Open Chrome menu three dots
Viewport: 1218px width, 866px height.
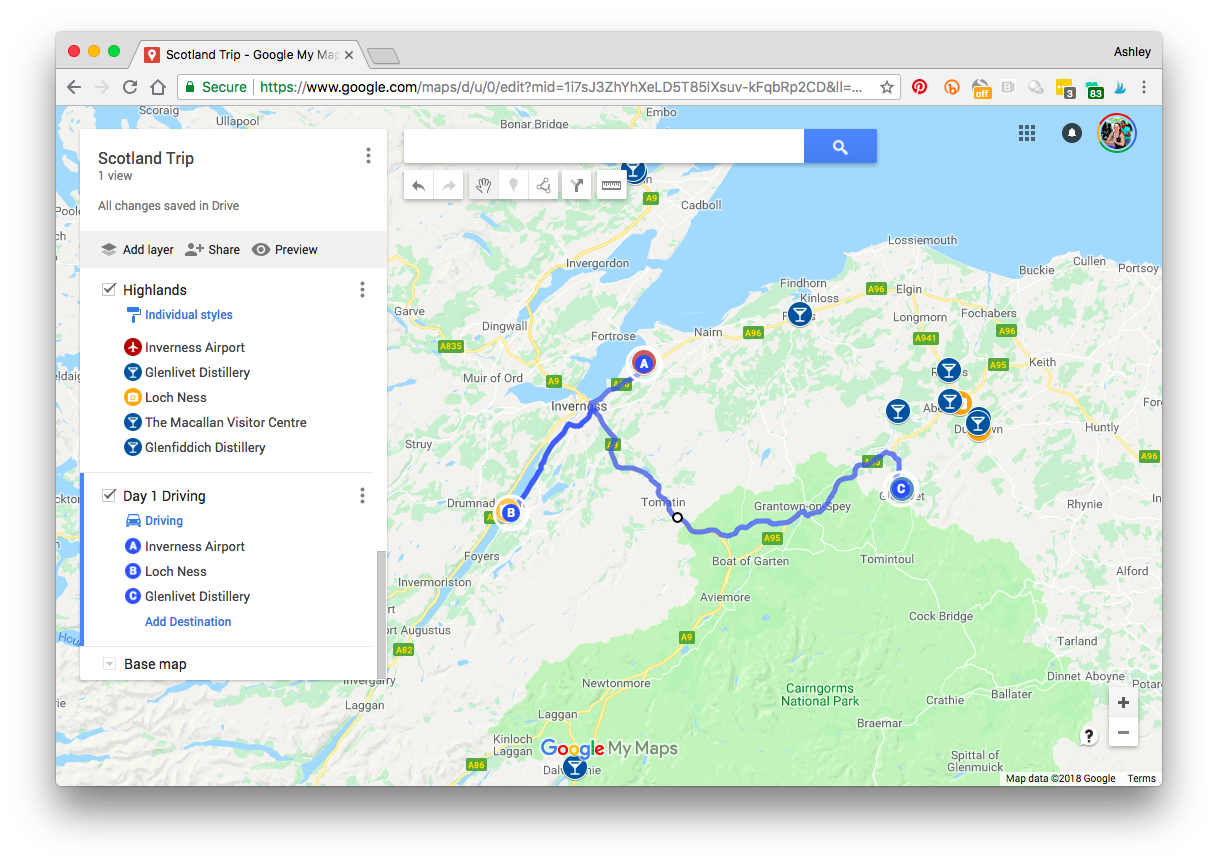tap(1144, 87)
